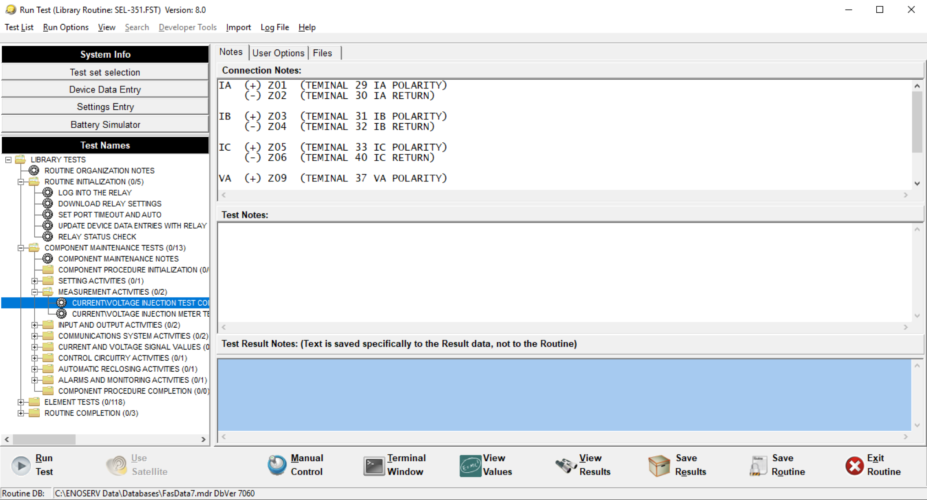
Task: Collapse the Routine Initialization node
Action: tap(22, 182)
